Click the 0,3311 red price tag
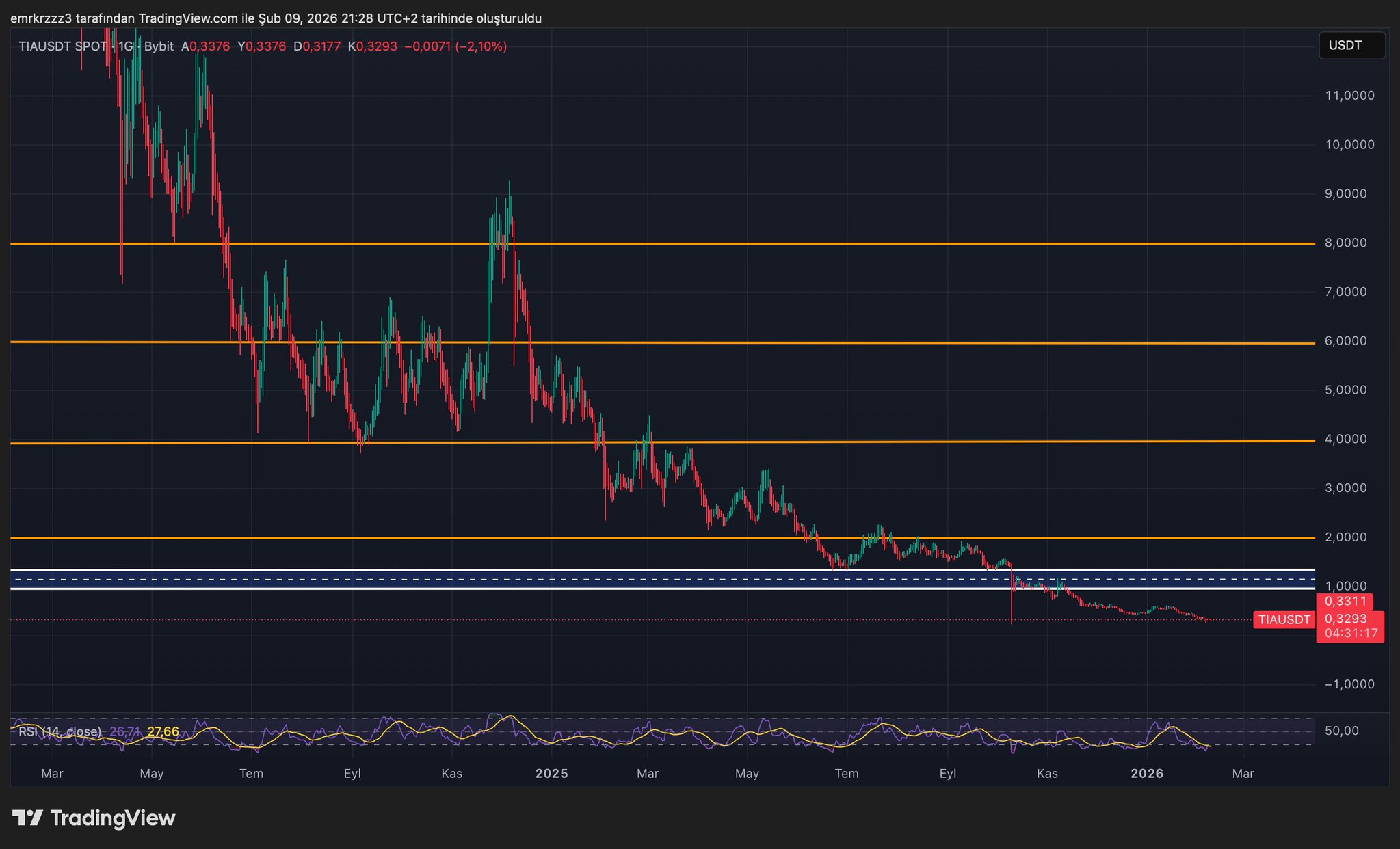The height and width of the screenshot is (849, 1400). pyautogui.click(x=1345, y=602)
